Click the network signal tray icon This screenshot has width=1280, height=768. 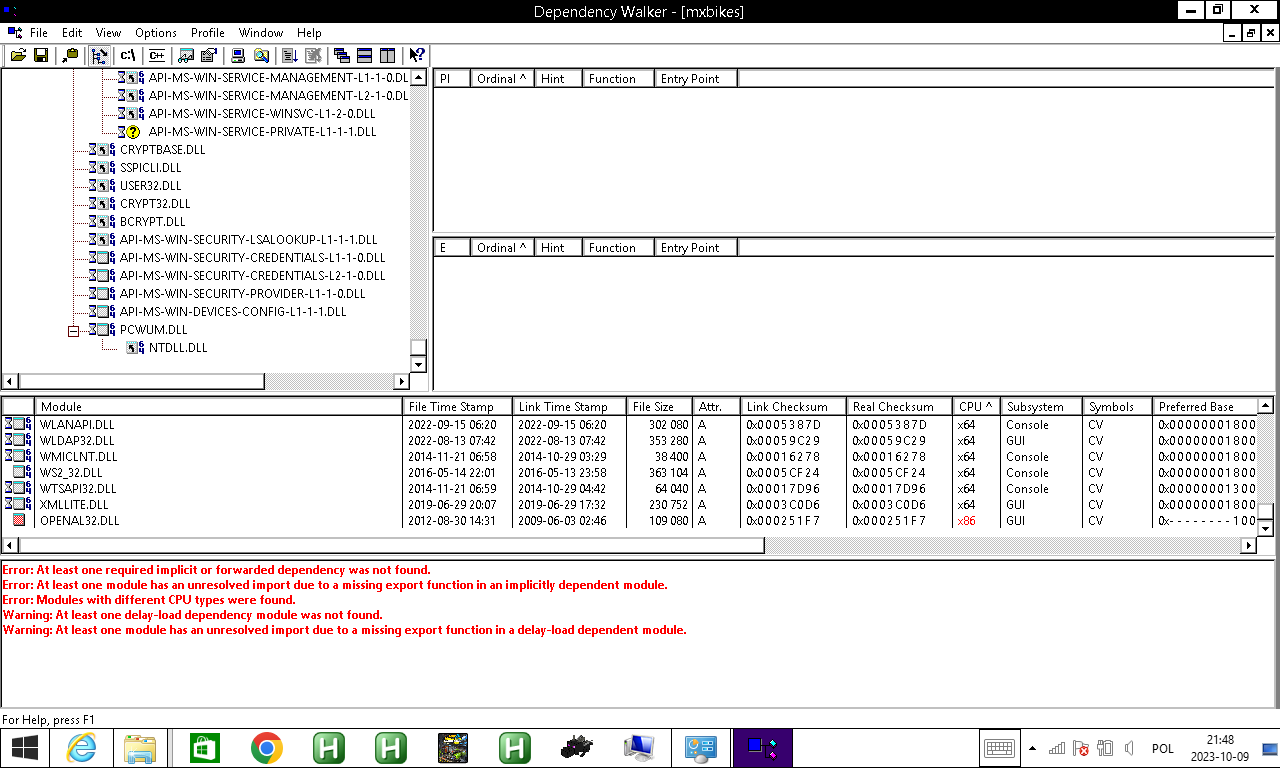(x=1057, y=748)
